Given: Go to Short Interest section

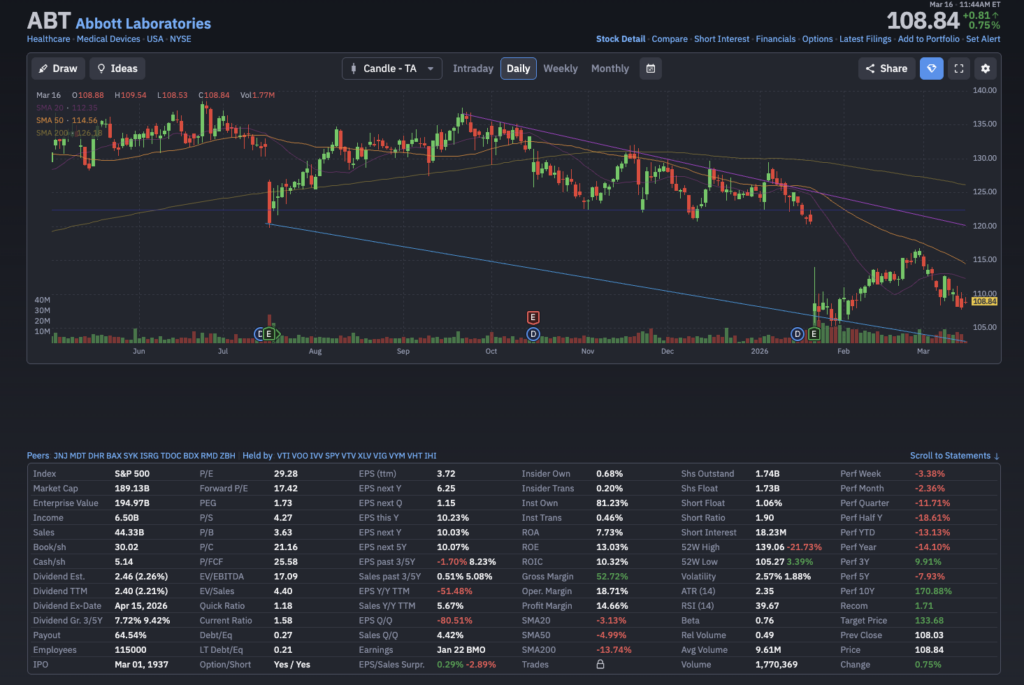Looking at the screenshot, I should [x=721, y=39].
